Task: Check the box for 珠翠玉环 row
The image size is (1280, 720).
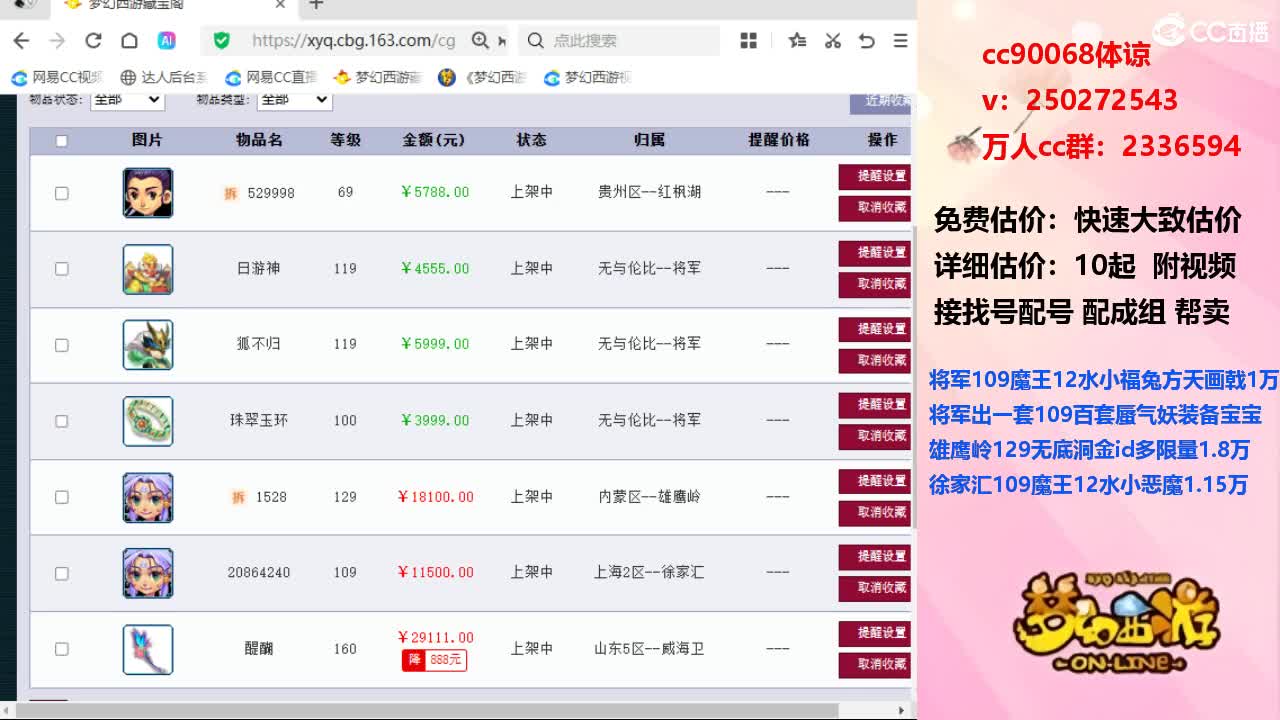Action: 61,421
